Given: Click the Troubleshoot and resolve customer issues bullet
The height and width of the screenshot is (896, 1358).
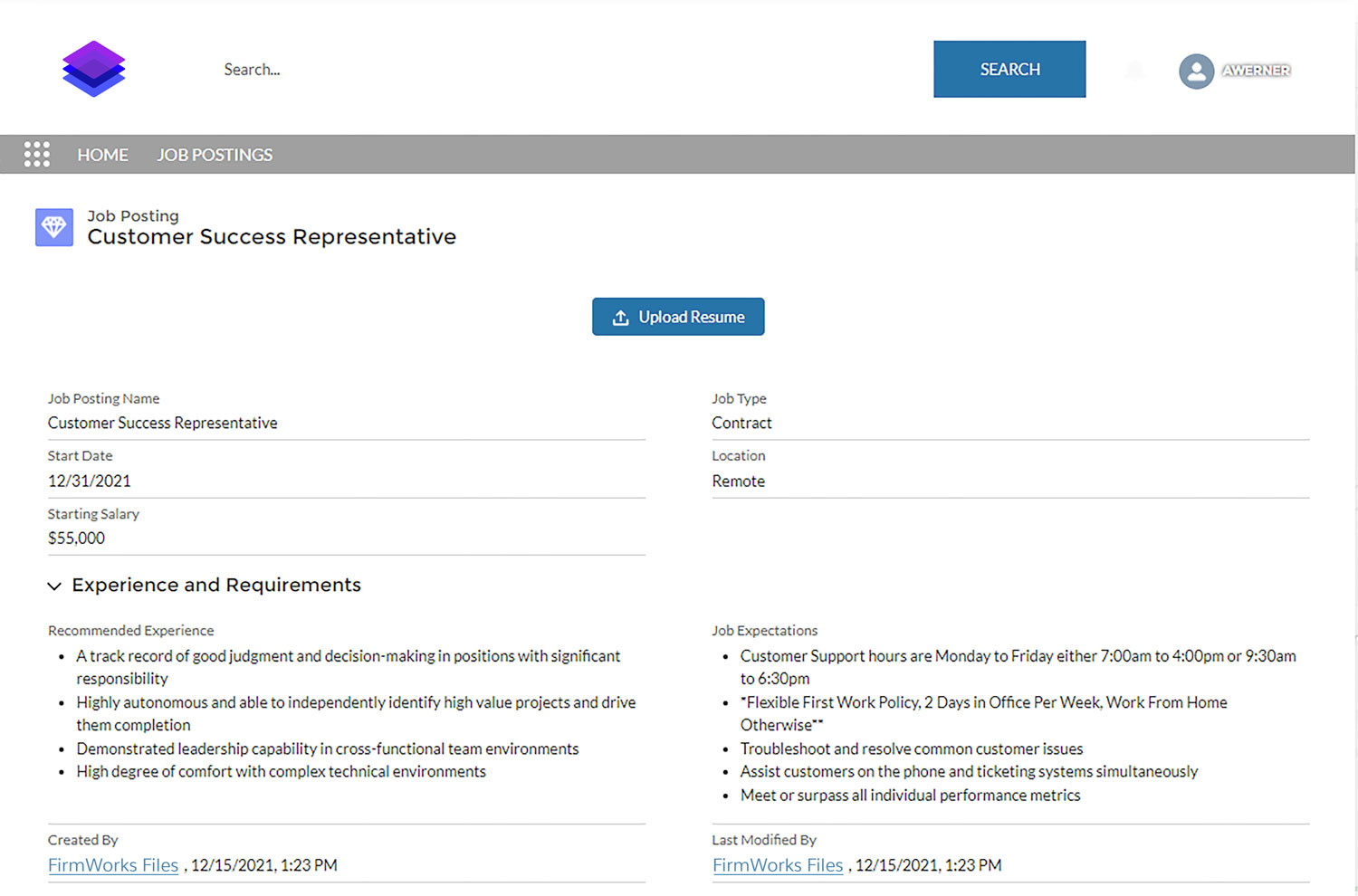Looking at the screenshot, I should (x=911, y=748).
